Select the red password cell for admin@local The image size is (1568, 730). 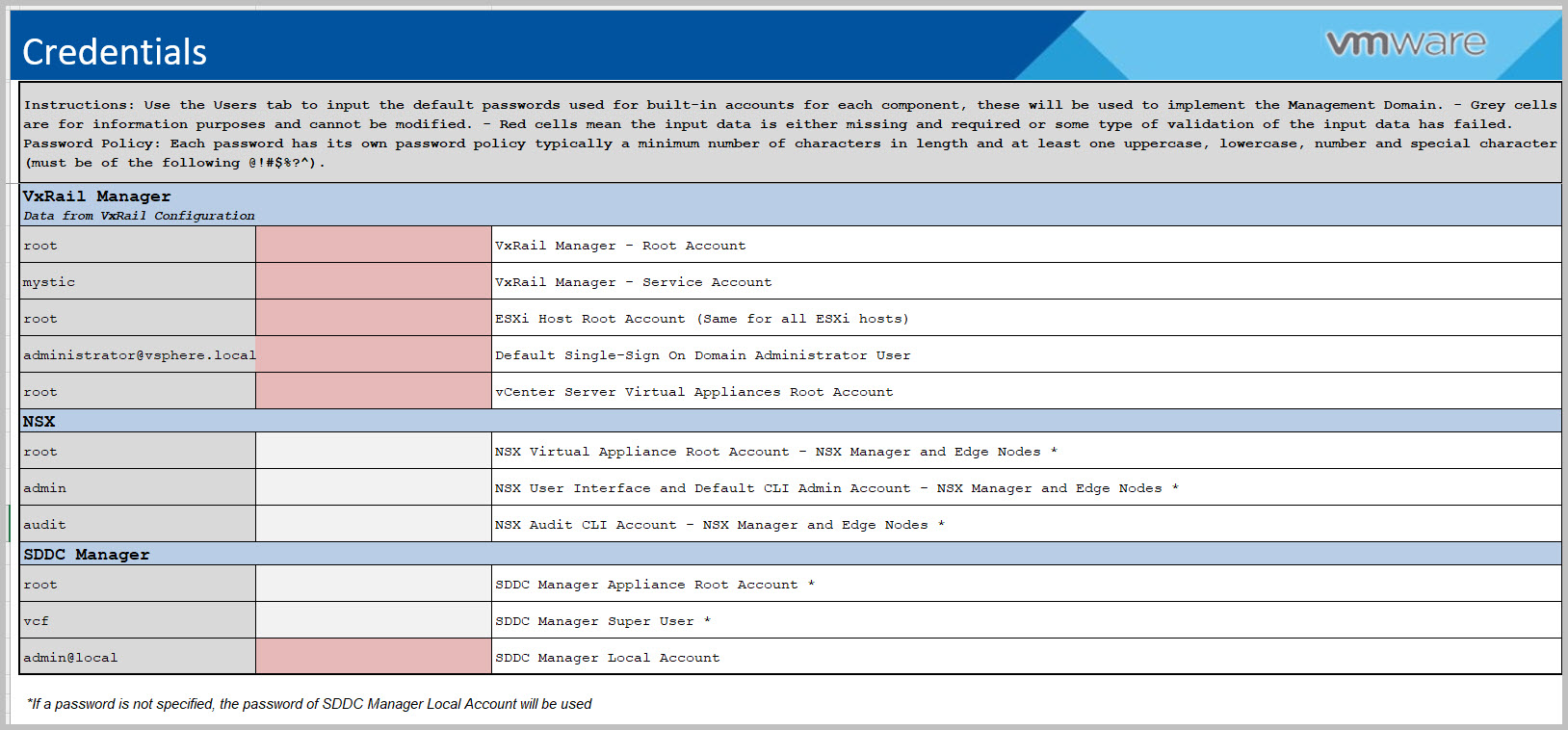click(374, 657)
